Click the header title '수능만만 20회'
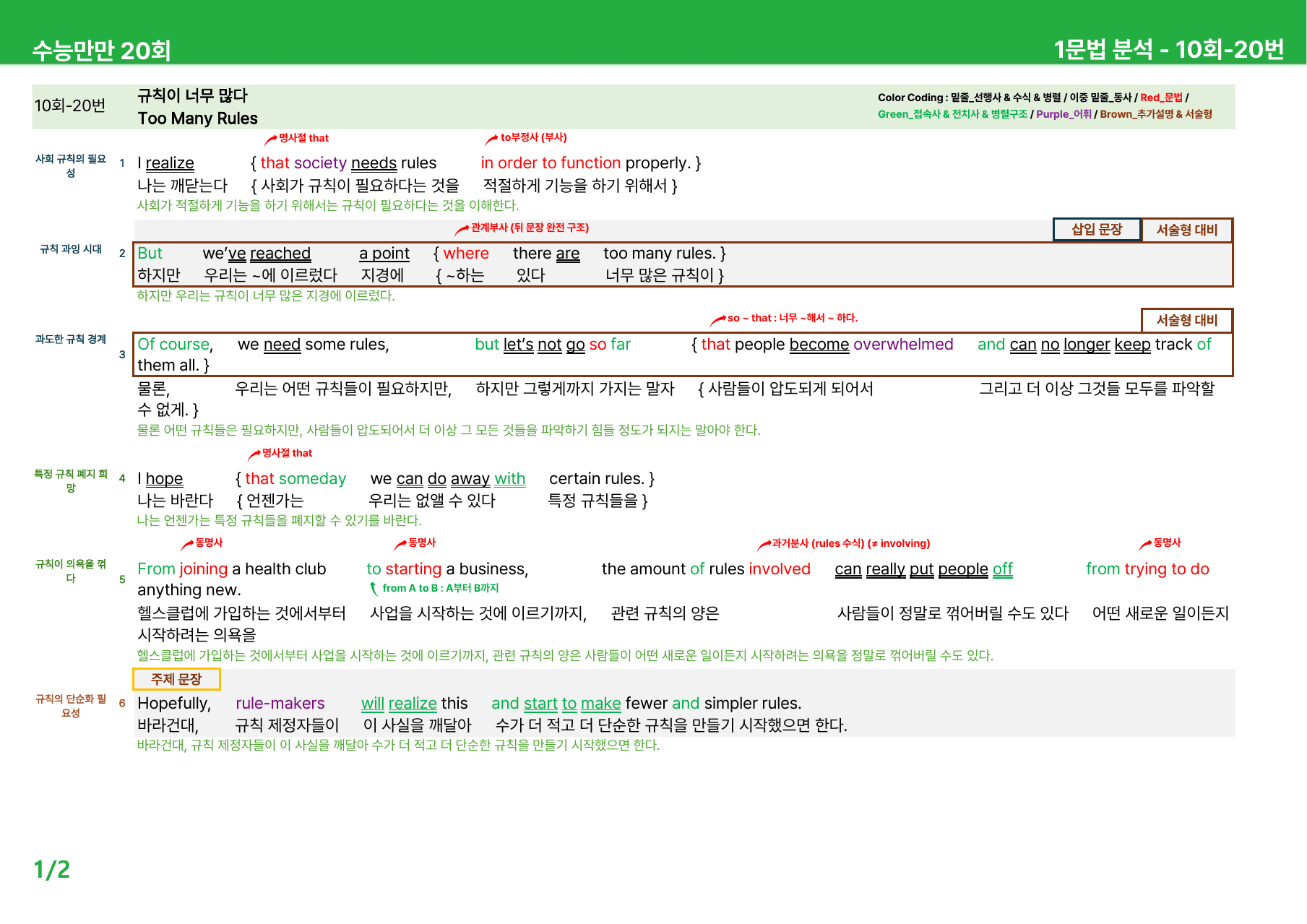The image size is (1307, 924). 102,51
